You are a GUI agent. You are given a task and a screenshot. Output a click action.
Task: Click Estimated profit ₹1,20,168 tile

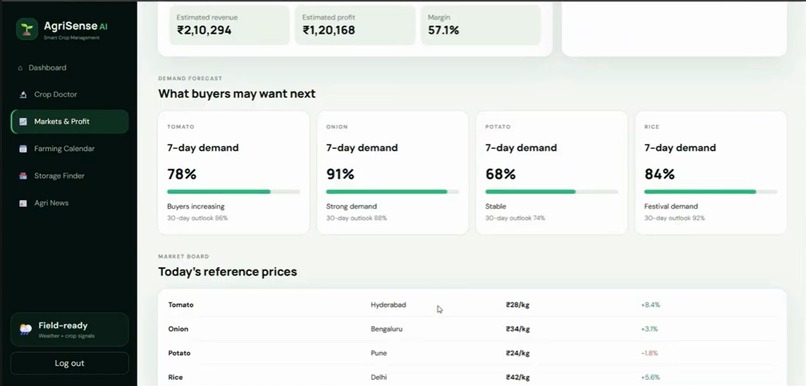tap(355, 25)
